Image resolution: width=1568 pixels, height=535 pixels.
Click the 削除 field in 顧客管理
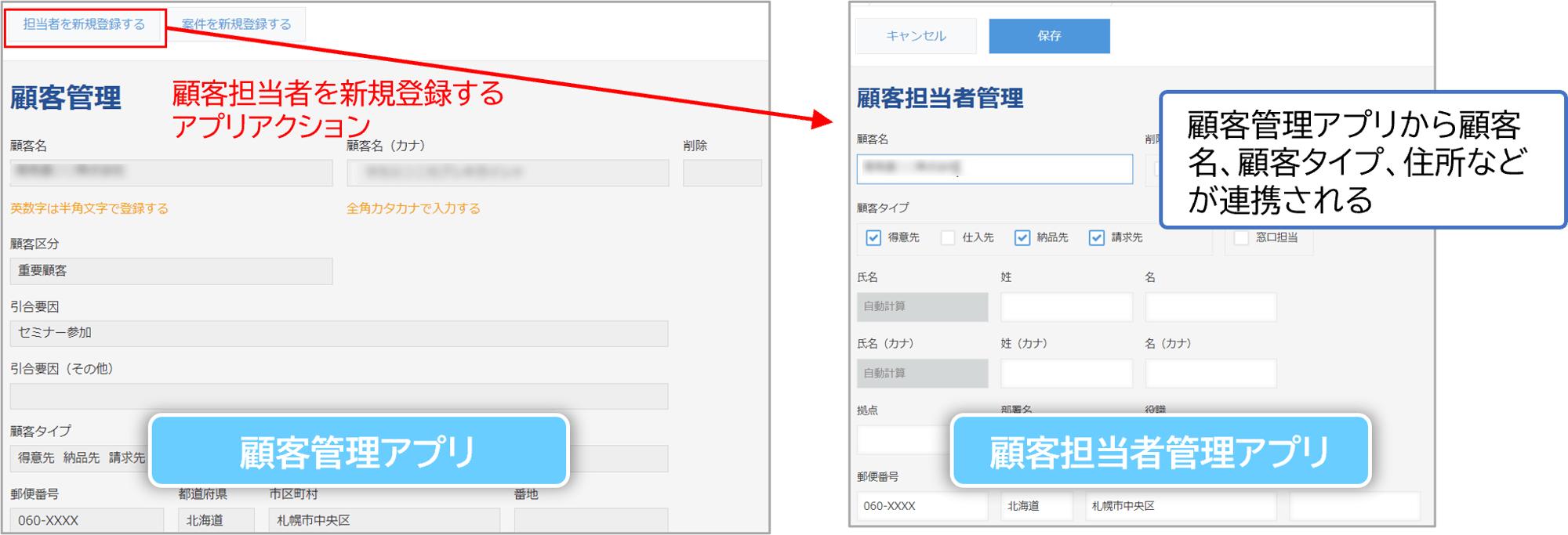(722, 172)
